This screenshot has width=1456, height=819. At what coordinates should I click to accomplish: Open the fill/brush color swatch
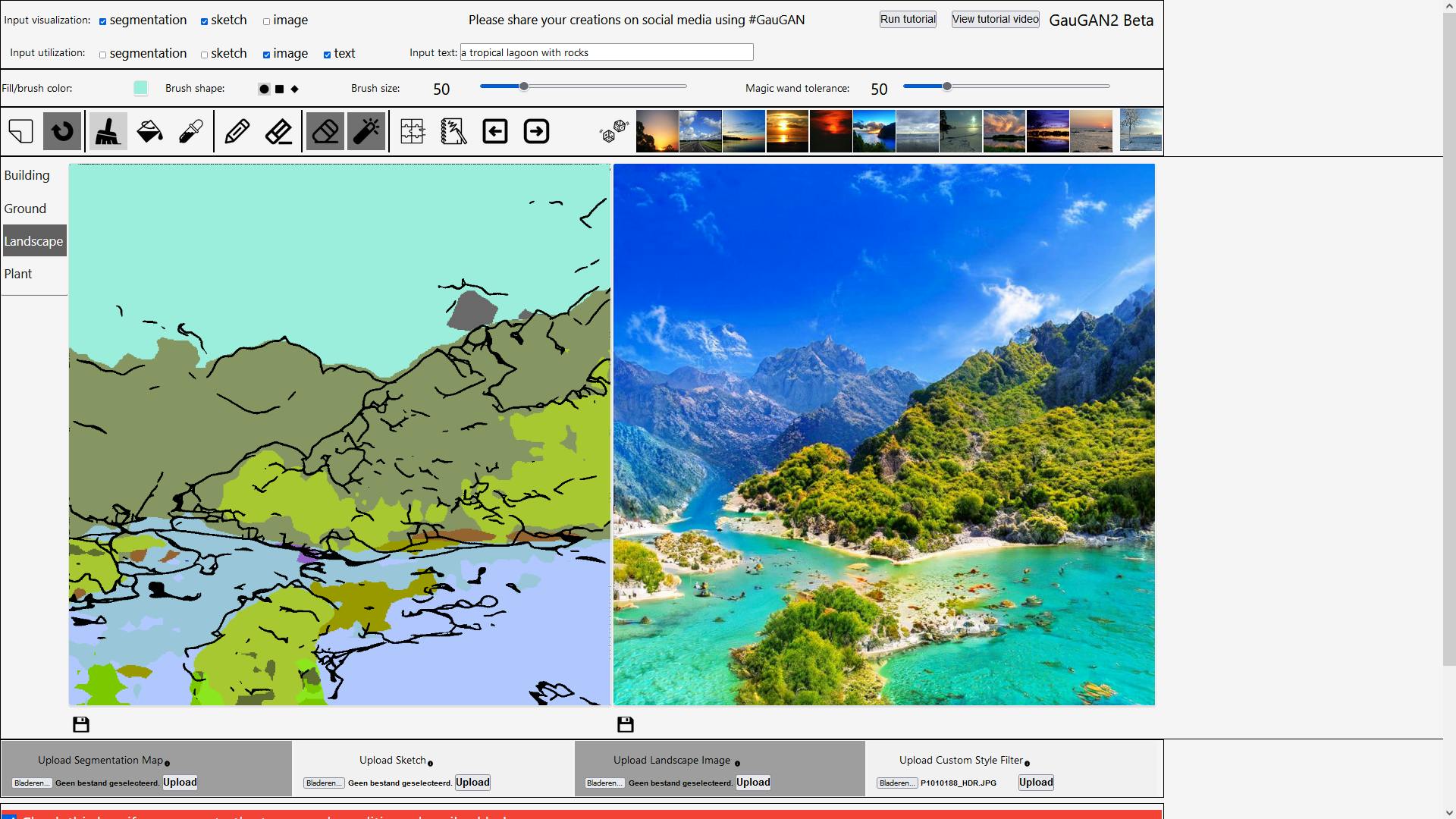(140, 88)
